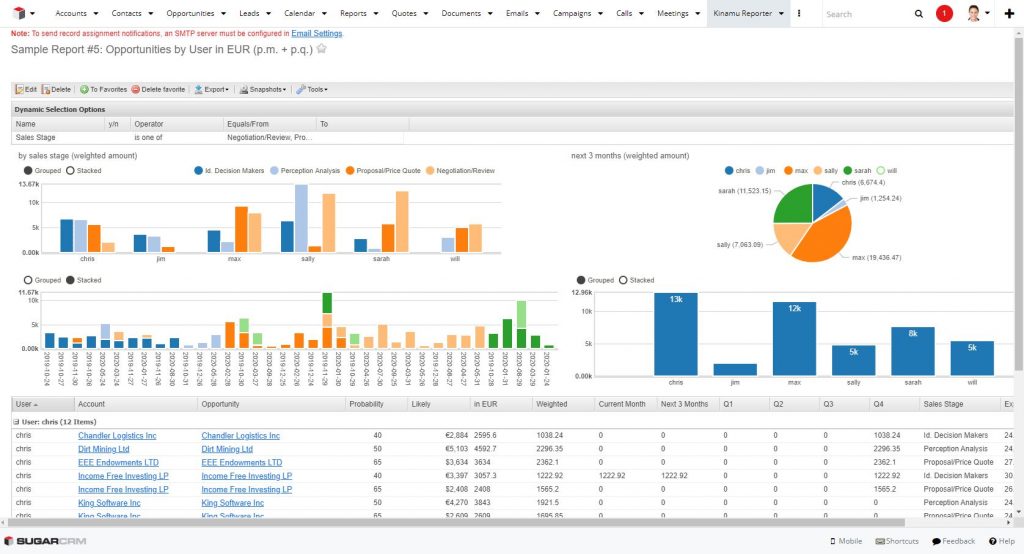This screenshot has height=554, width=1024.
Task: Click the plus quick create icon
Action: [x=1009, y=14]
